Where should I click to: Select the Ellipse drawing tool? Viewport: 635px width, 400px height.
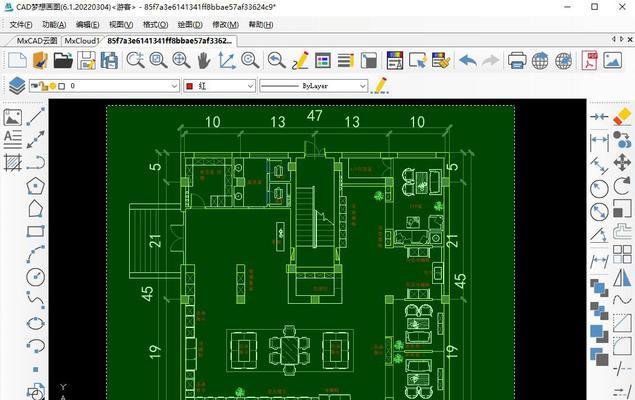pos(36,323)
